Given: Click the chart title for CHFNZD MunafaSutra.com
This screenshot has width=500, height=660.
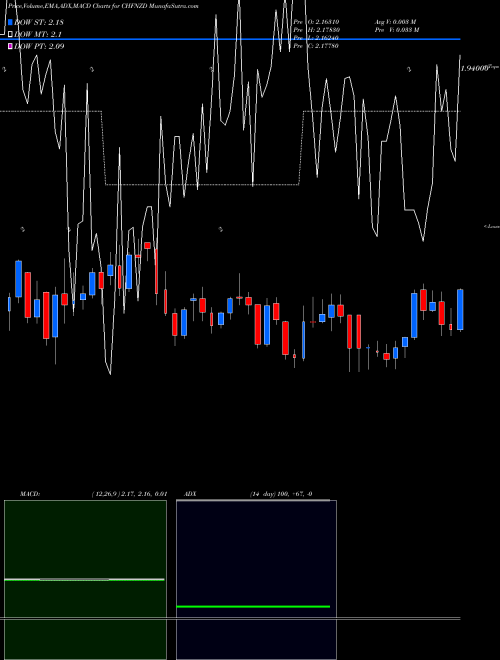Looking at the screenshot, I should (103, 6).
